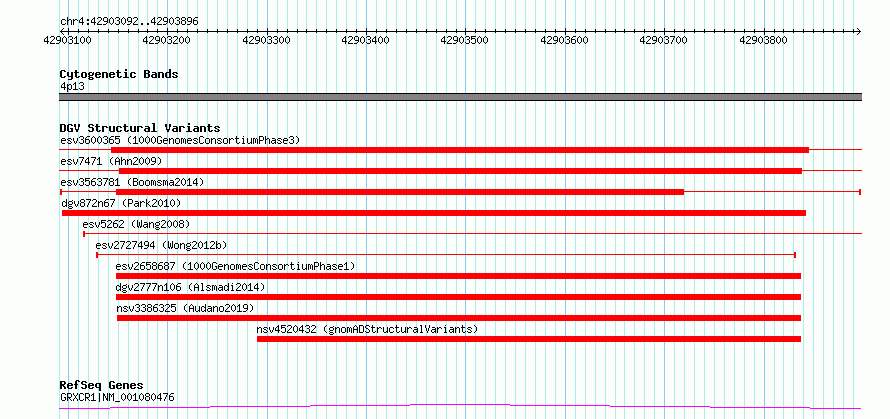Viewport: 890px width, 419px height.
Task: Click ruler position 42903300
Action: 267,40
